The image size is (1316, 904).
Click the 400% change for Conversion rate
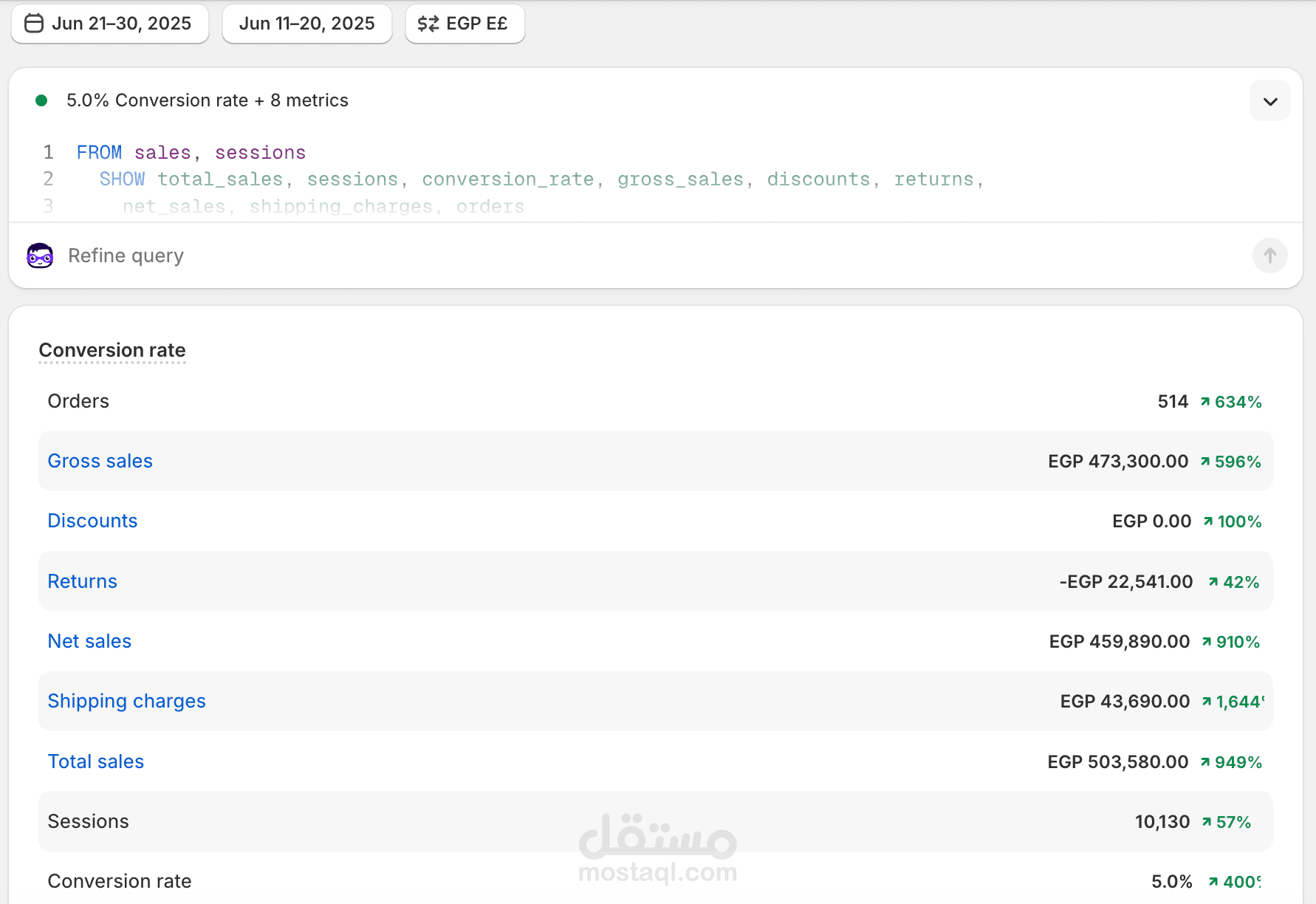(1235, 882)
